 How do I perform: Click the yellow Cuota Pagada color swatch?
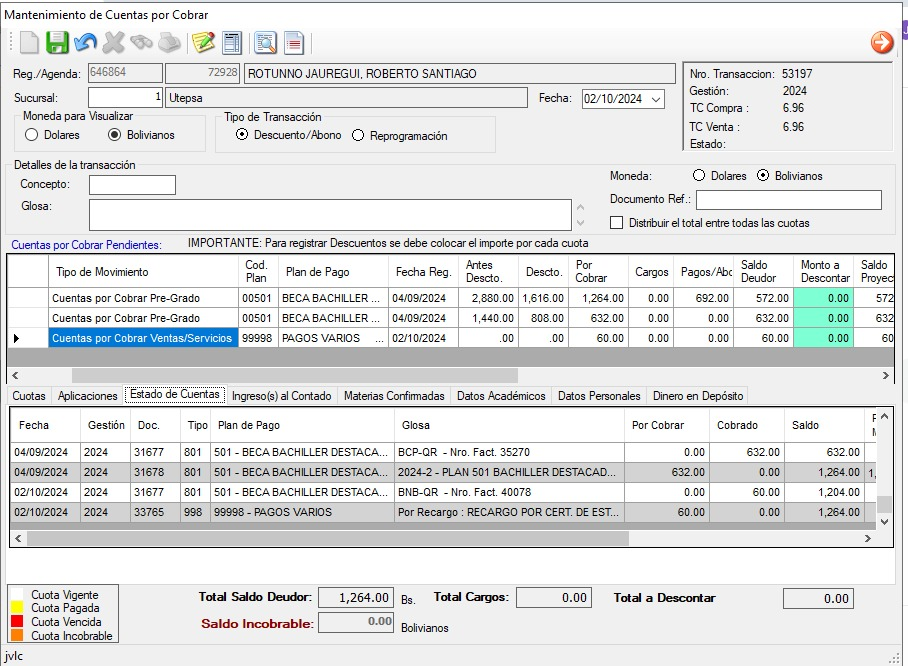(17, 608)
